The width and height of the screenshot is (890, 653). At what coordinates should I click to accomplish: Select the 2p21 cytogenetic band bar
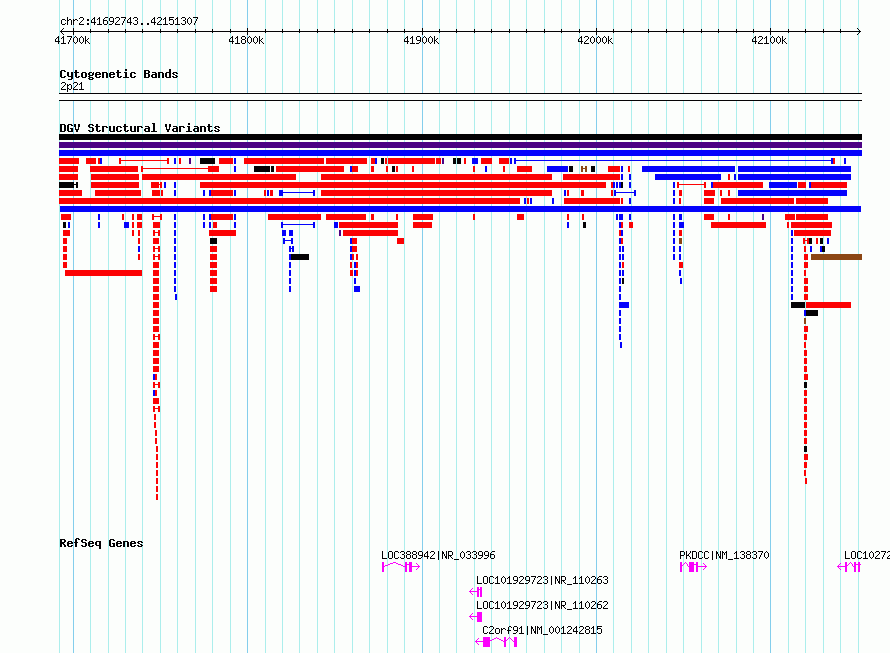460,97
